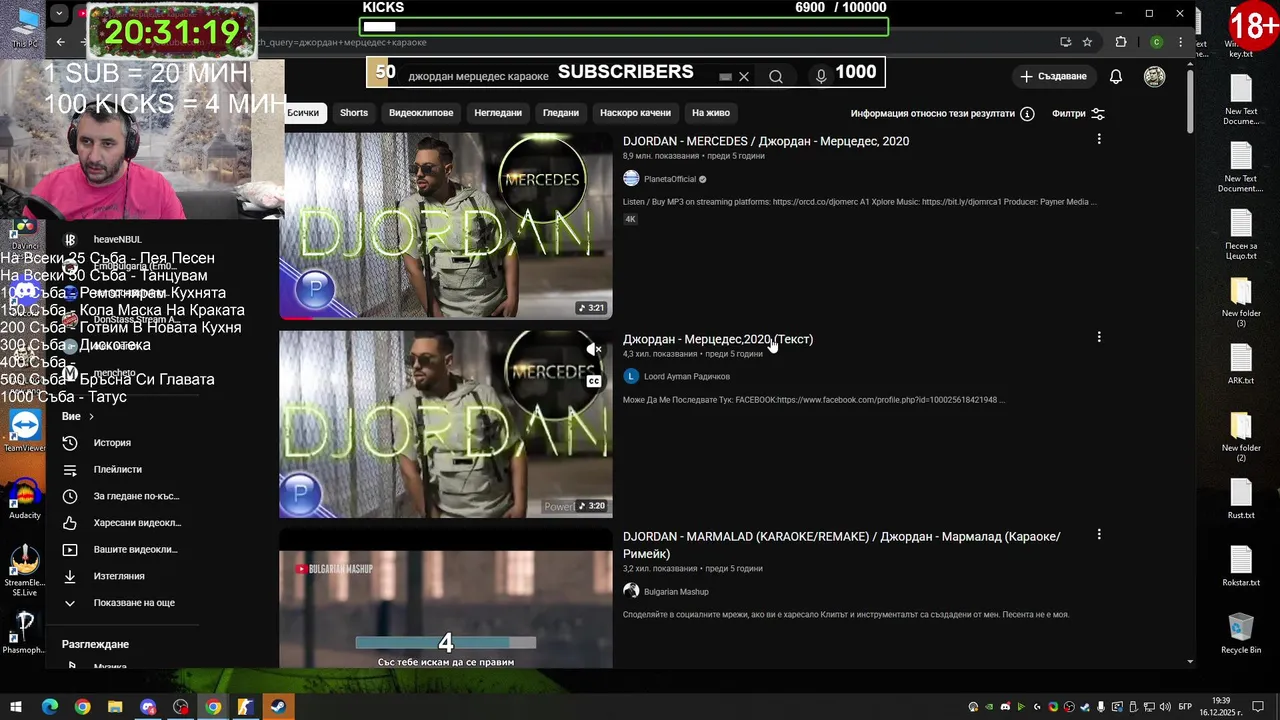Open Харесани видеоклипове sidebar item
Image resolution: width=1280 pixels, height=720 pixels.
122,523
